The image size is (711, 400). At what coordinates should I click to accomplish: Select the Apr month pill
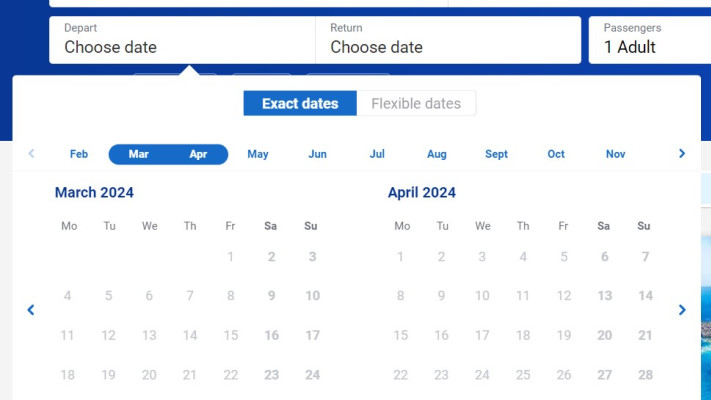[x=198, y=154]
